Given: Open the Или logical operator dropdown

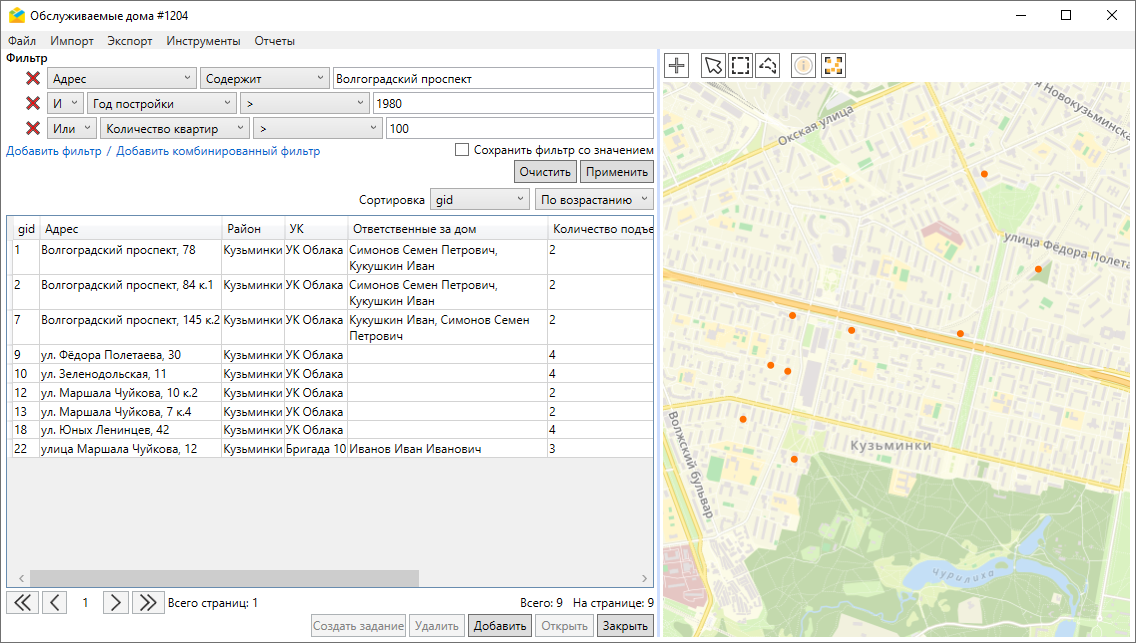Looking at the screenshot, I should click(x=72, y=129).
